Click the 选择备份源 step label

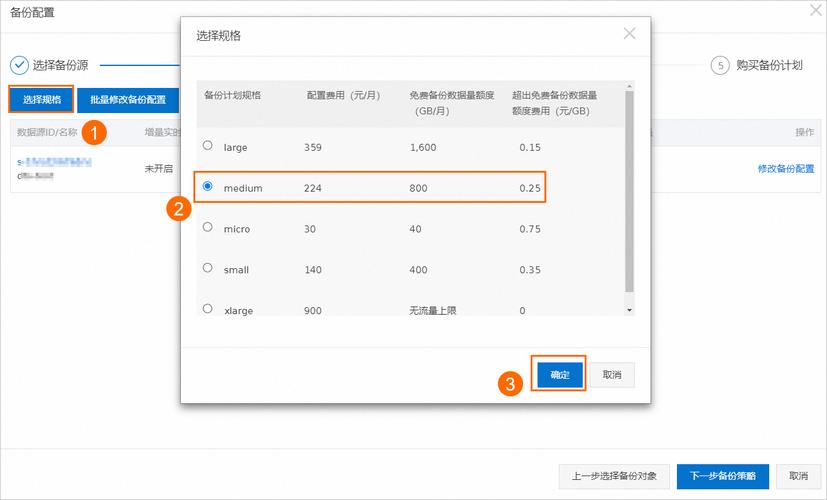pyautogui.click(x=60, y=65)
